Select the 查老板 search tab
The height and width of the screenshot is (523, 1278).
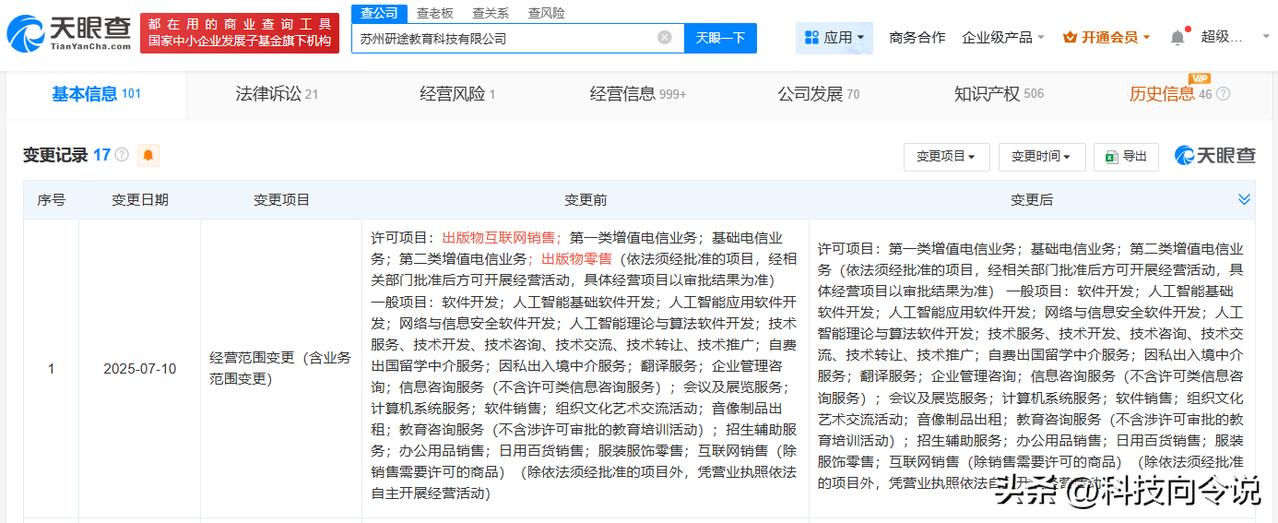[x=435, y=13]
